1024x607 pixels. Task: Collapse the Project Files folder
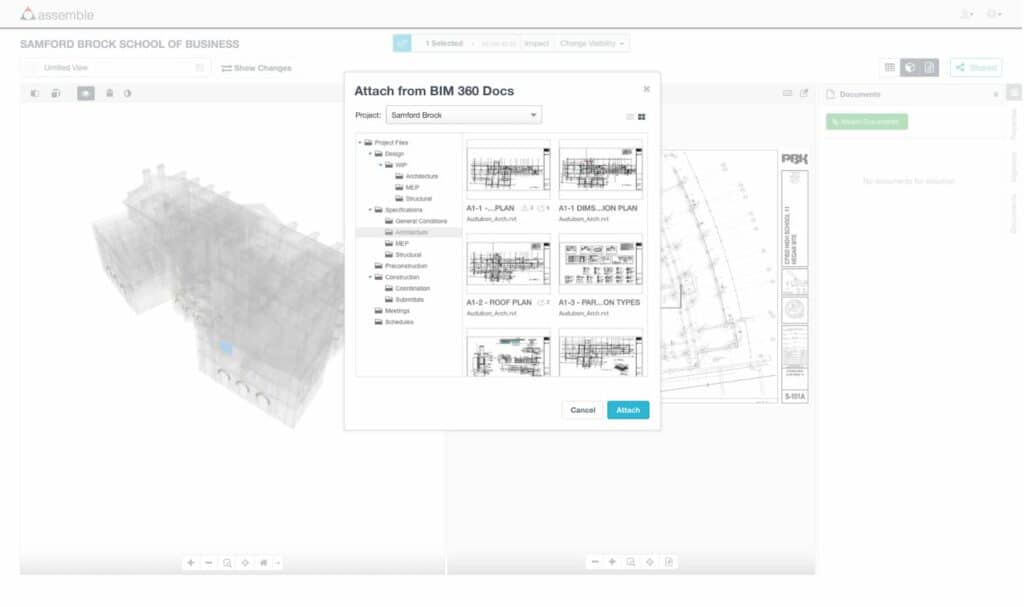[360, 142]
